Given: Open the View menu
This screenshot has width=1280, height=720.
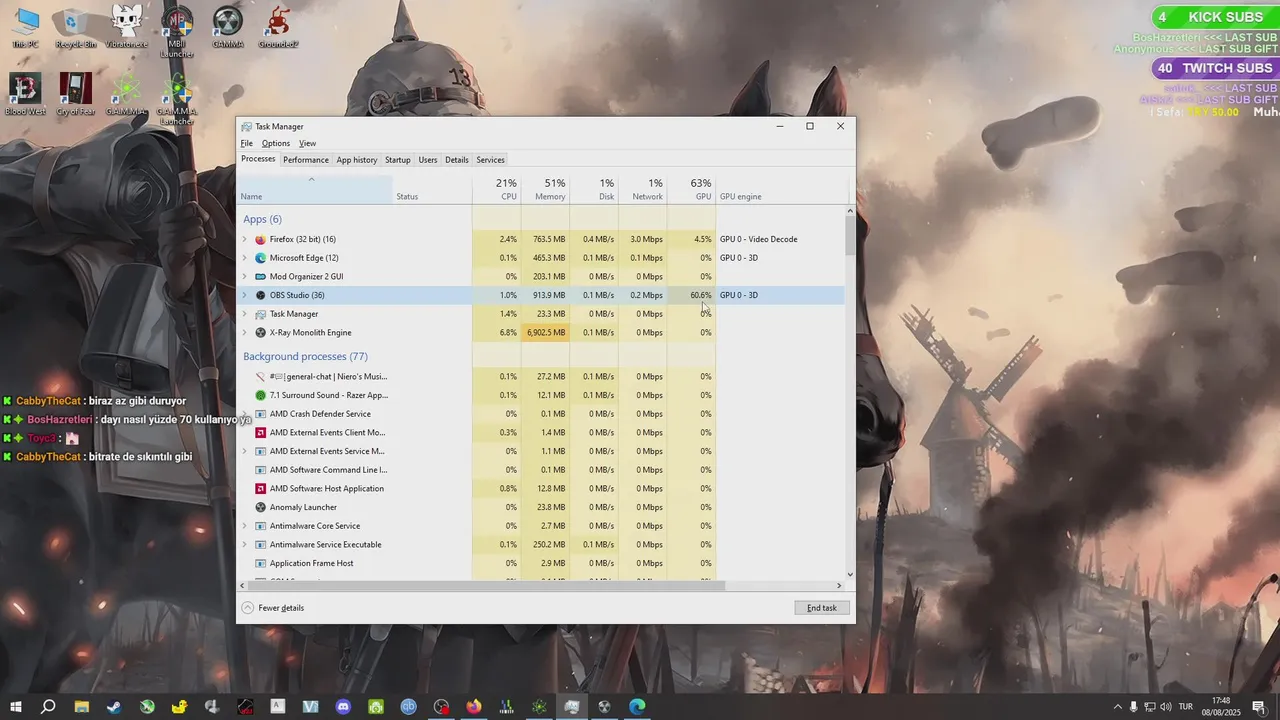Looking at the screenshot, I should (x=307, y=143).
